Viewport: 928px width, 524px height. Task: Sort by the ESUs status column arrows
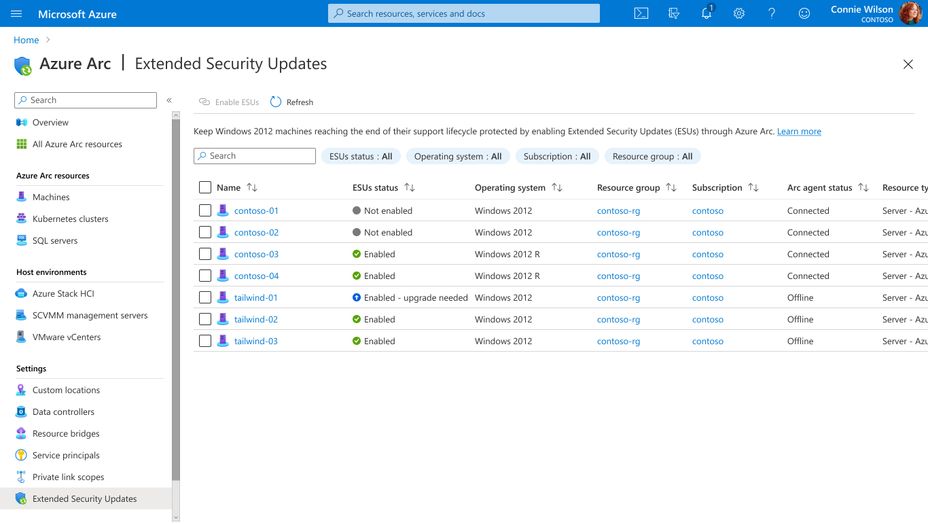pyautogui.click(x=410, y=187)
